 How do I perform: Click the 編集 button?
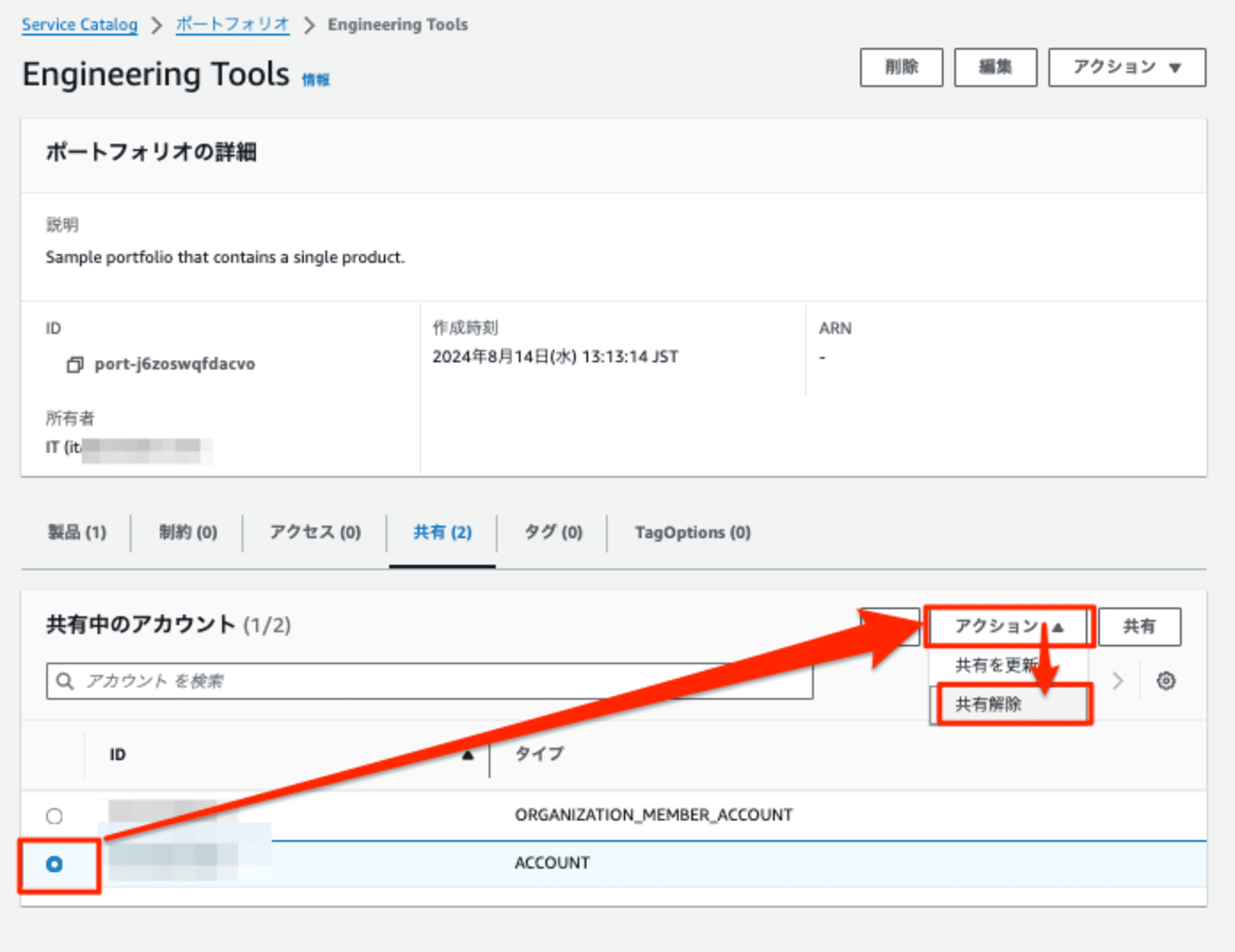pos(995,67)
